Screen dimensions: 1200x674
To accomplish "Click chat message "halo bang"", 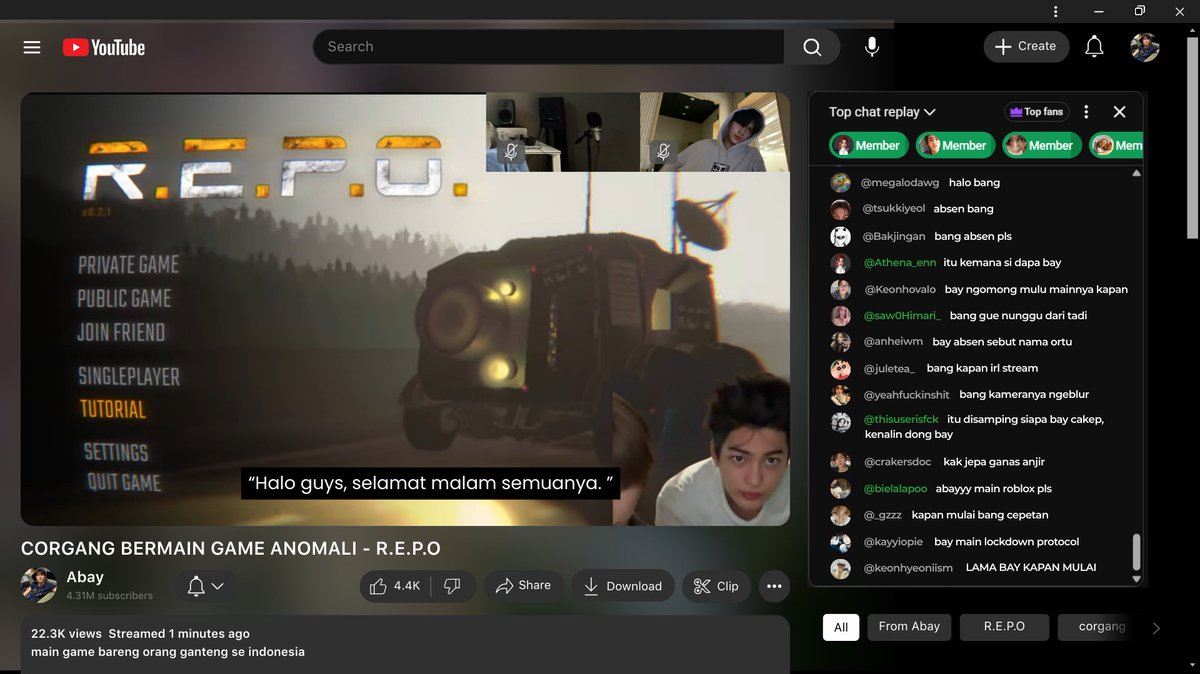I will pyautogui.click(x=973, y=183).
